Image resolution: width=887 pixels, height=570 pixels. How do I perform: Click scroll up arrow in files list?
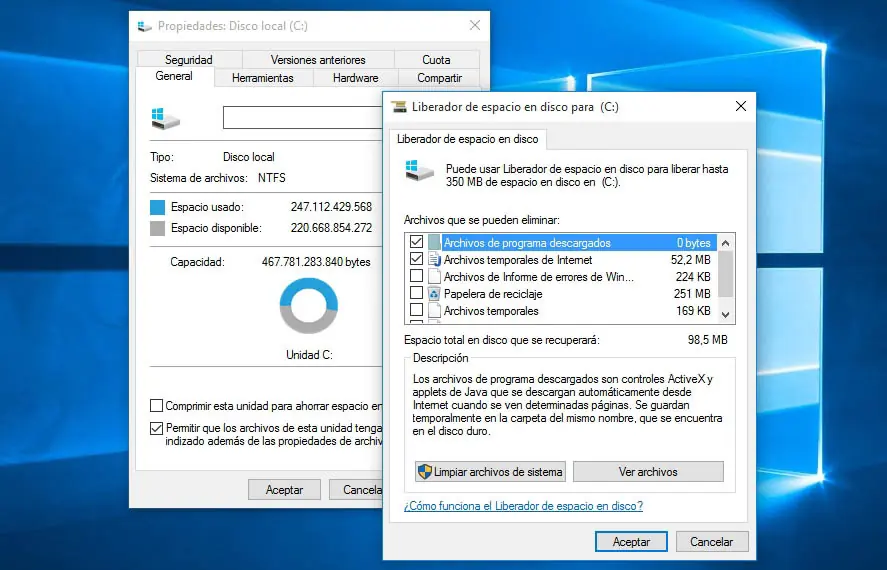click(726, 243)
